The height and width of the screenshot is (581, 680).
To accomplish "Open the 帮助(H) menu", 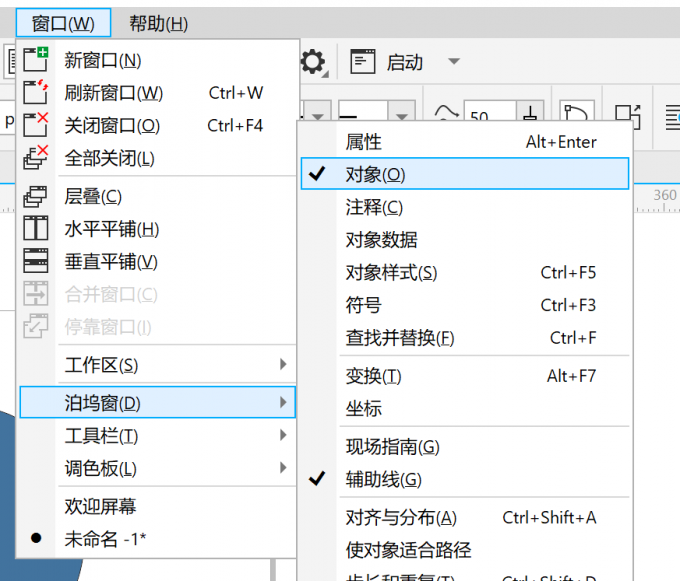I will [159, 23].
